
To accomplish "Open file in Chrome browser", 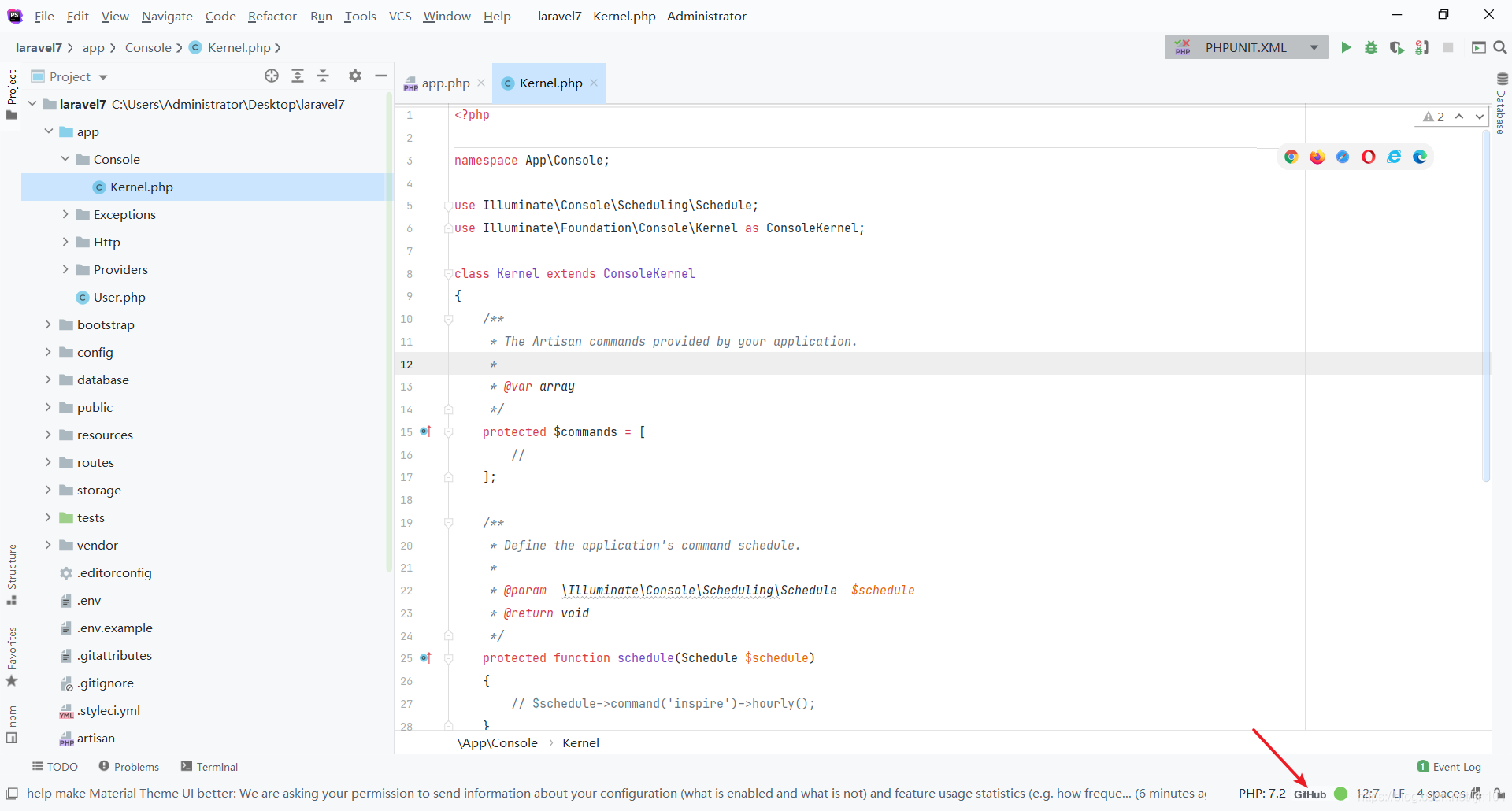I will point(1291,157).
